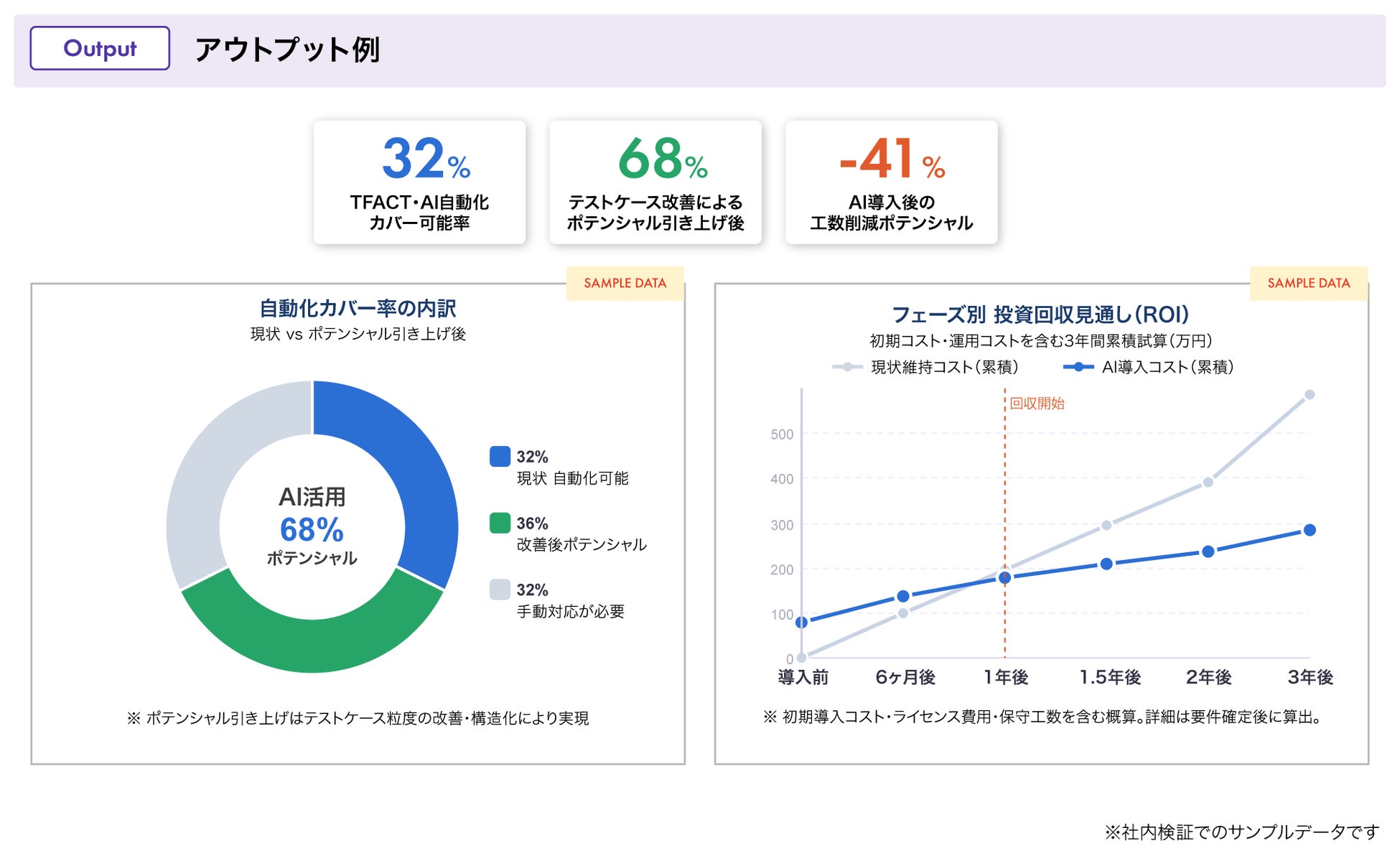The height and width of the screenshot is (856, 1400).
Task: Click the SAMPLE DATA badge on ROI chart
Action: pyautogui.click(x=1308, y=283)
